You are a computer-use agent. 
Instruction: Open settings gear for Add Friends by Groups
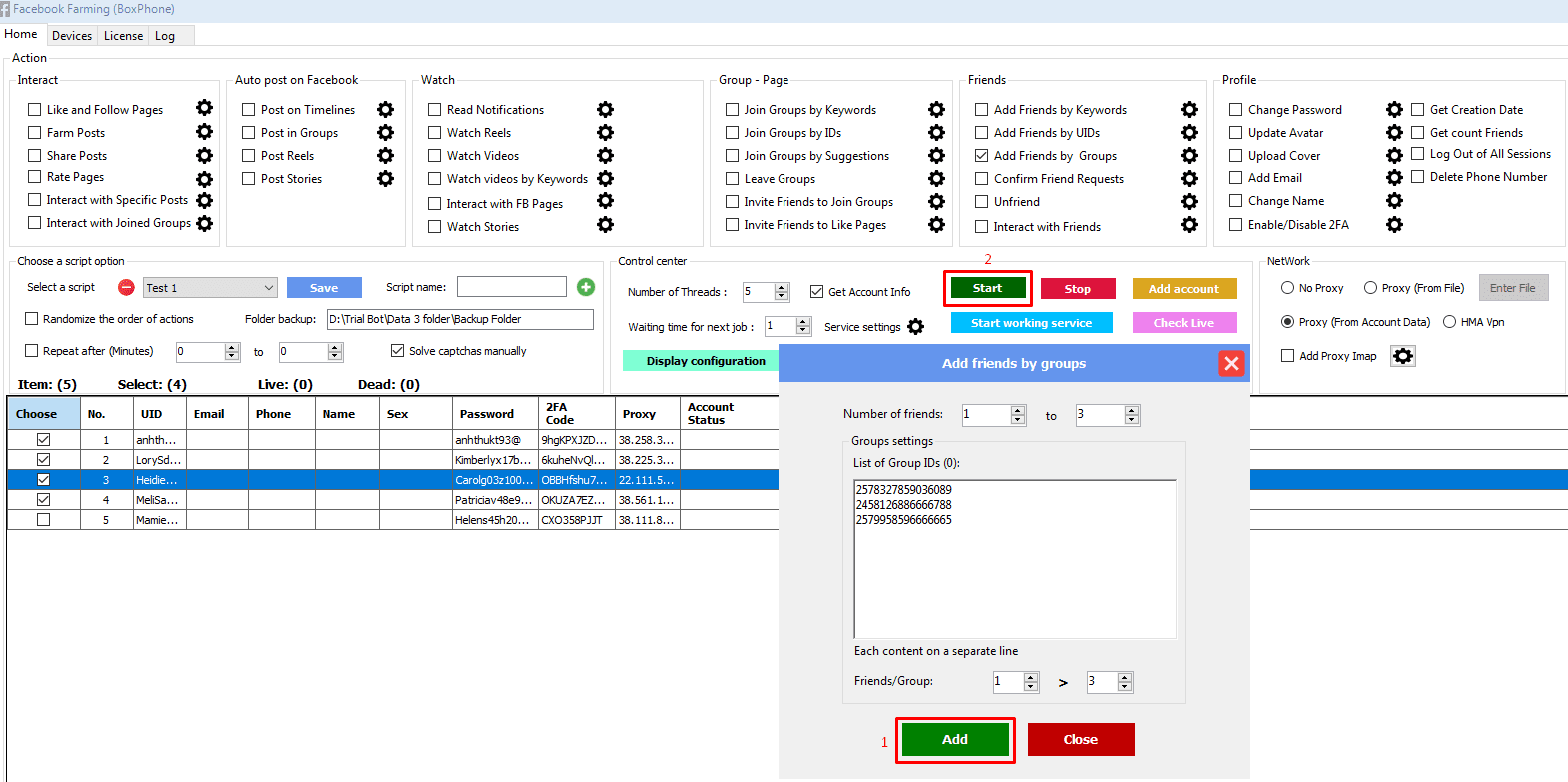coord(1189,155)
